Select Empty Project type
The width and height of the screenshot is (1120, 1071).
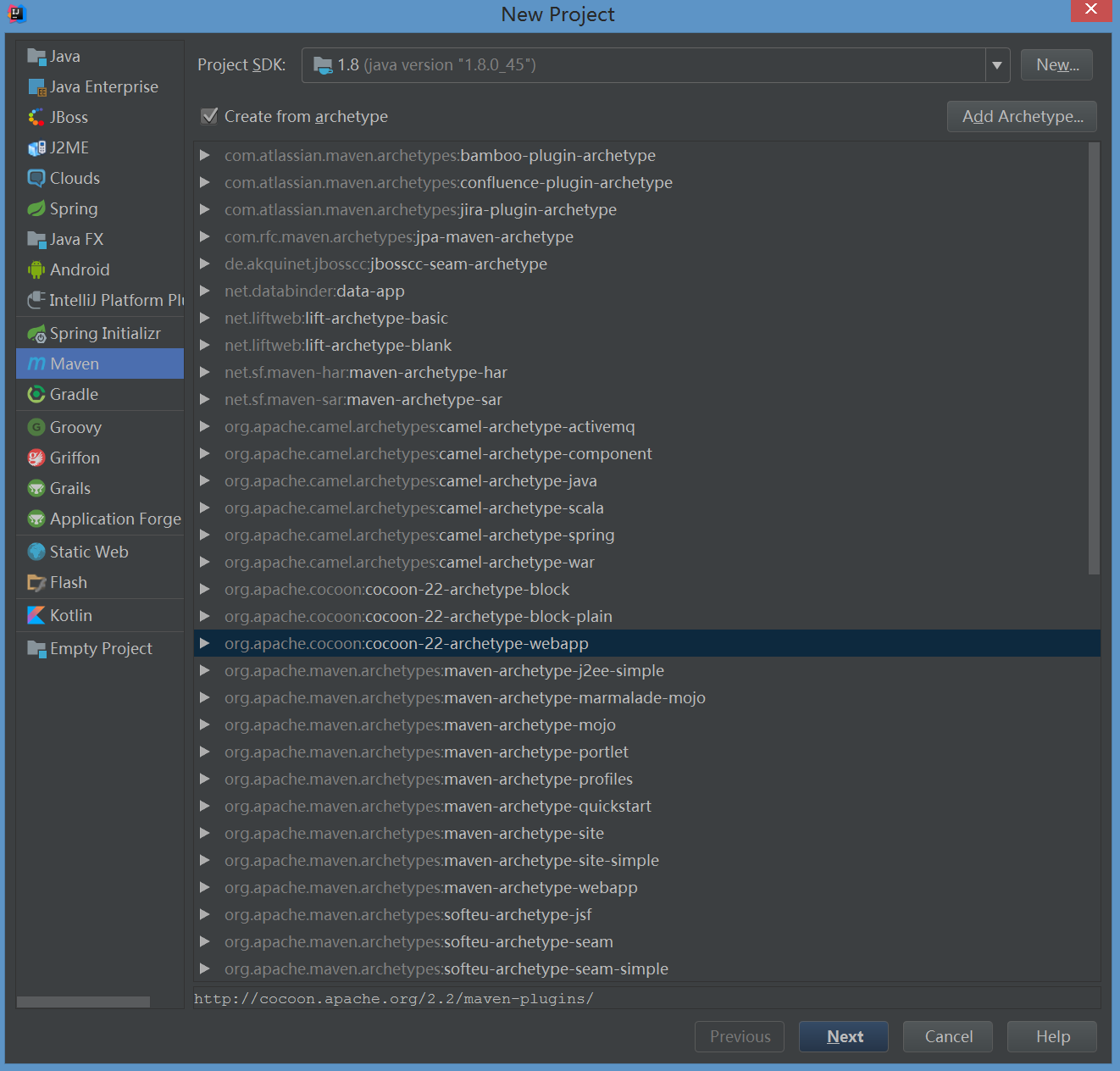tap(100, 649)
